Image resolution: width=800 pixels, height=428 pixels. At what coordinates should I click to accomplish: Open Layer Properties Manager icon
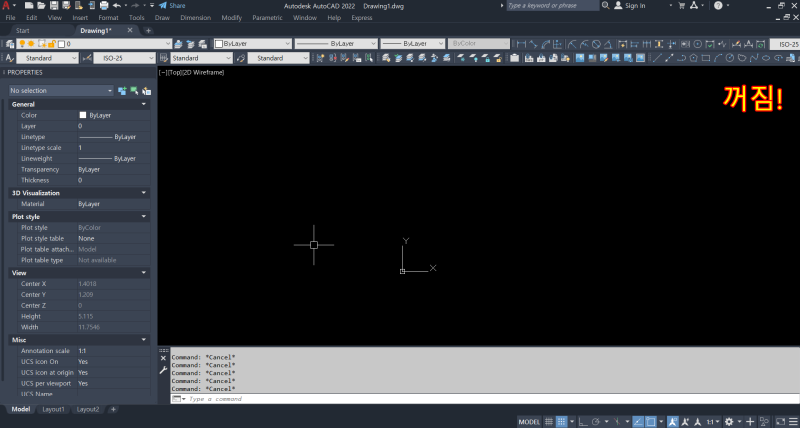click(10, 44)
